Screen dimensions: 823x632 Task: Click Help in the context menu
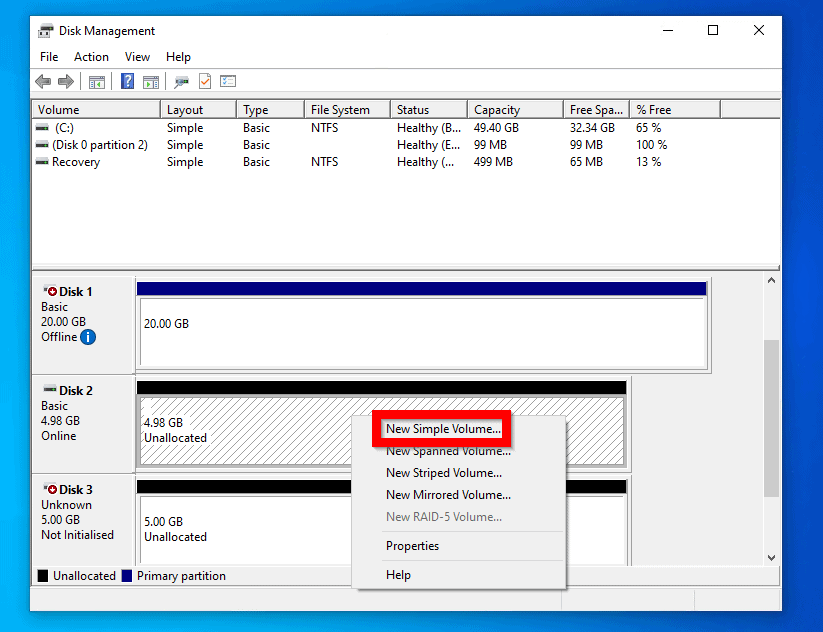coord(398,575)
